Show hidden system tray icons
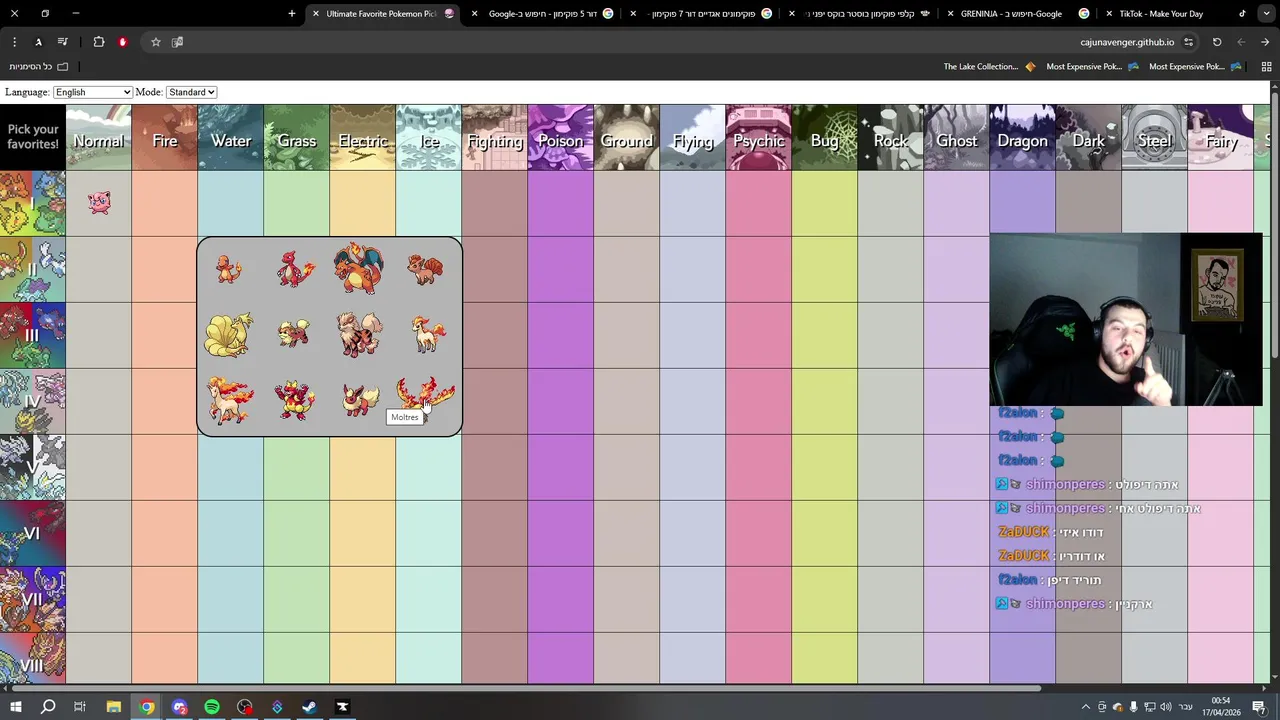This screenshot has width=1280, height=720. (x=1086, y=707)
